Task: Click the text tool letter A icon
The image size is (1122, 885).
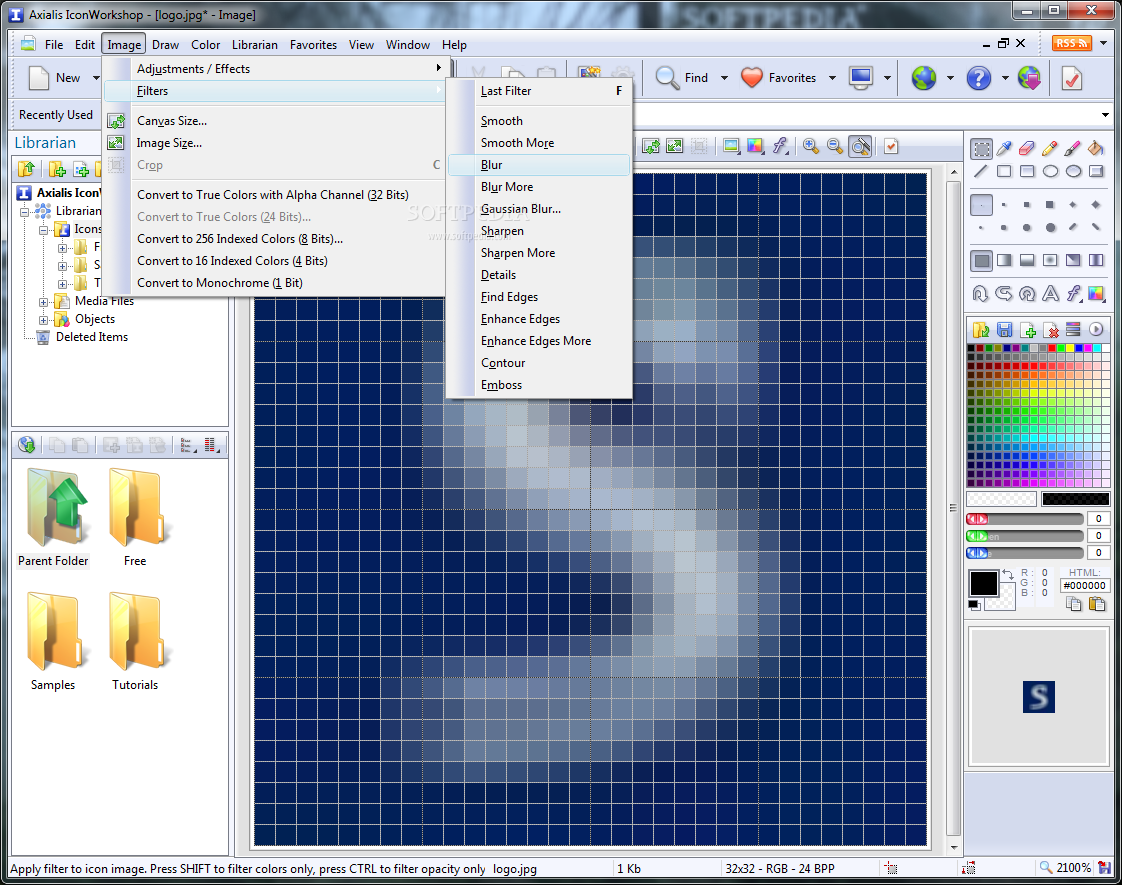Action: click(x=1050, y=293)
